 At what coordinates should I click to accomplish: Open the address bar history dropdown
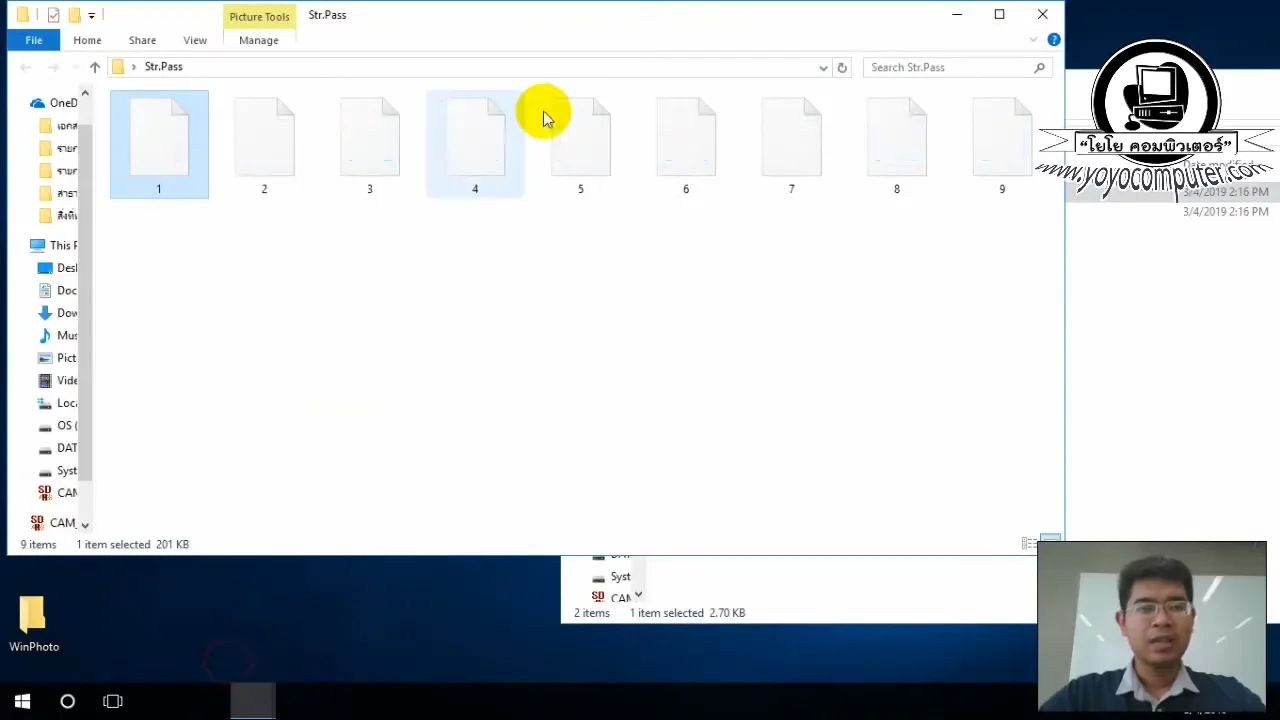coord(822,67)
